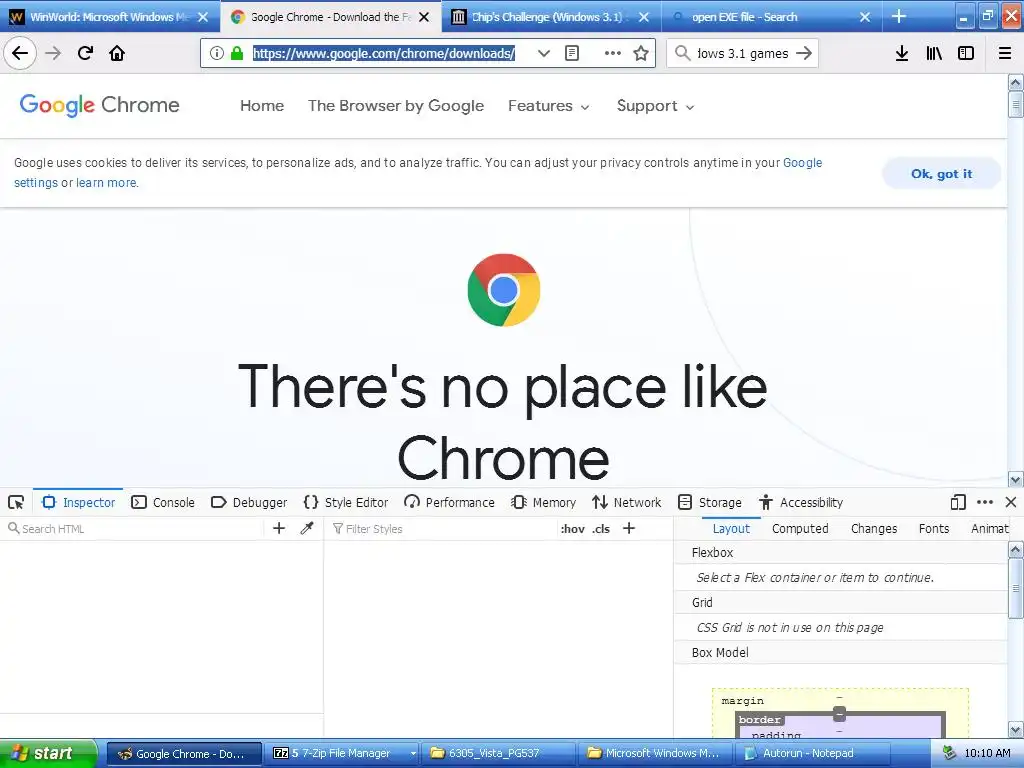The image size is (1024, 768).
Task: Show site information icon in address bar
Action: point(217,53)
